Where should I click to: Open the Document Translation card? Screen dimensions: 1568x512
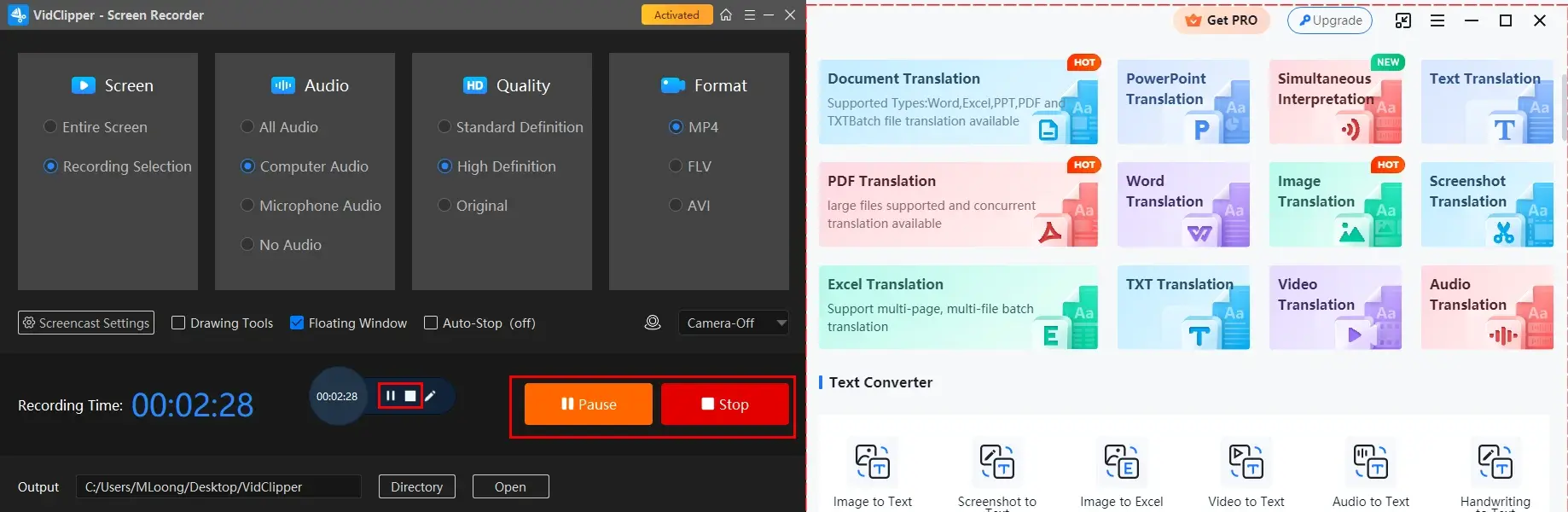(x=958, y=102)
